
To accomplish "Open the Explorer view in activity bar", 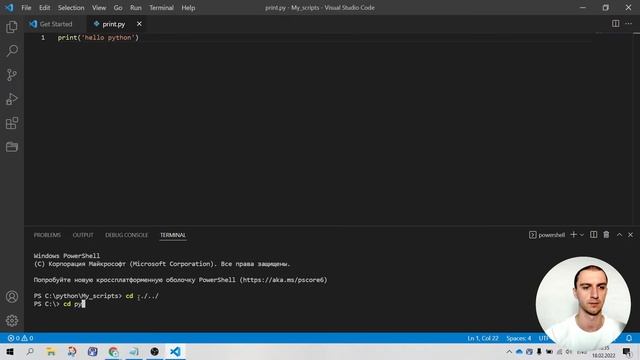I will tap(12, 27).
